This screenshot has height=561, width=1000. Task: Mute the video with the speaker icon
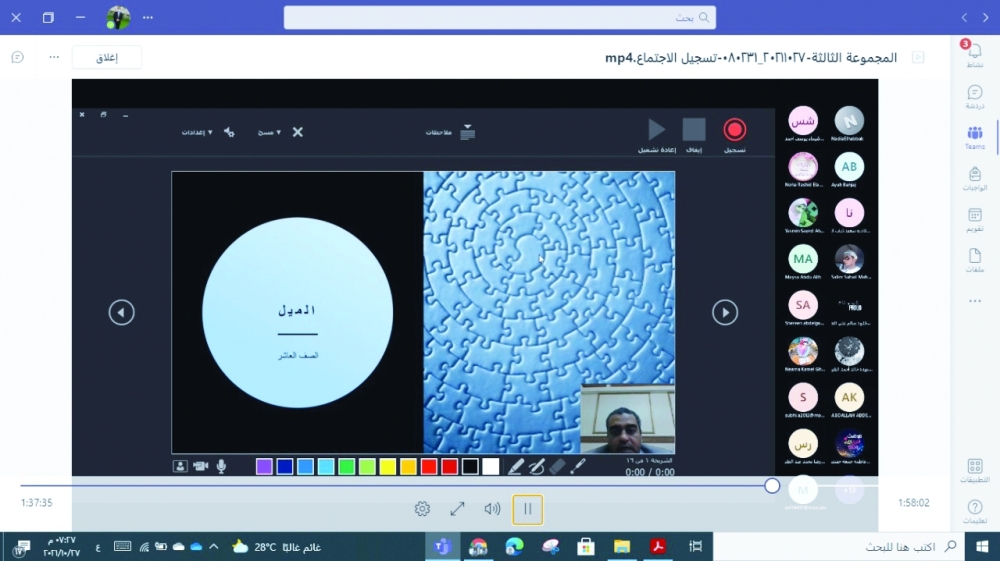(x=492, y=509)
